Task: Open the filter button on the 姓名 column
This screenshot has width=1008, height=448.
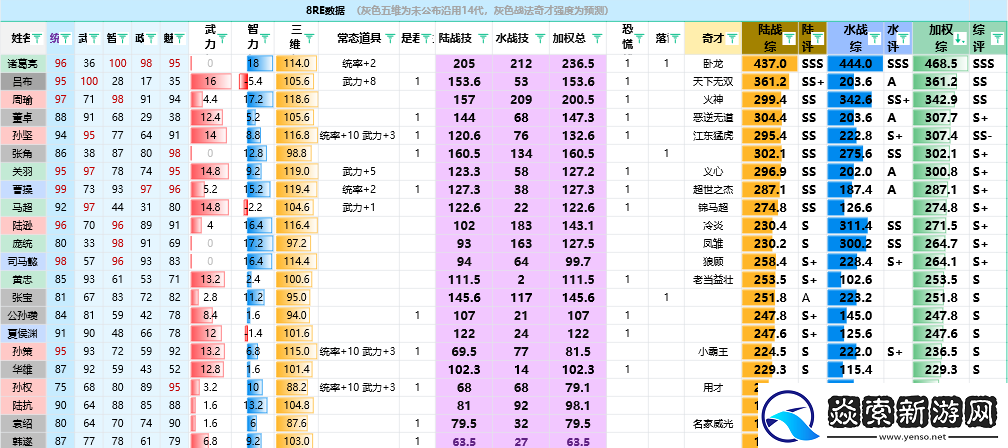Action: pos(37,39)
